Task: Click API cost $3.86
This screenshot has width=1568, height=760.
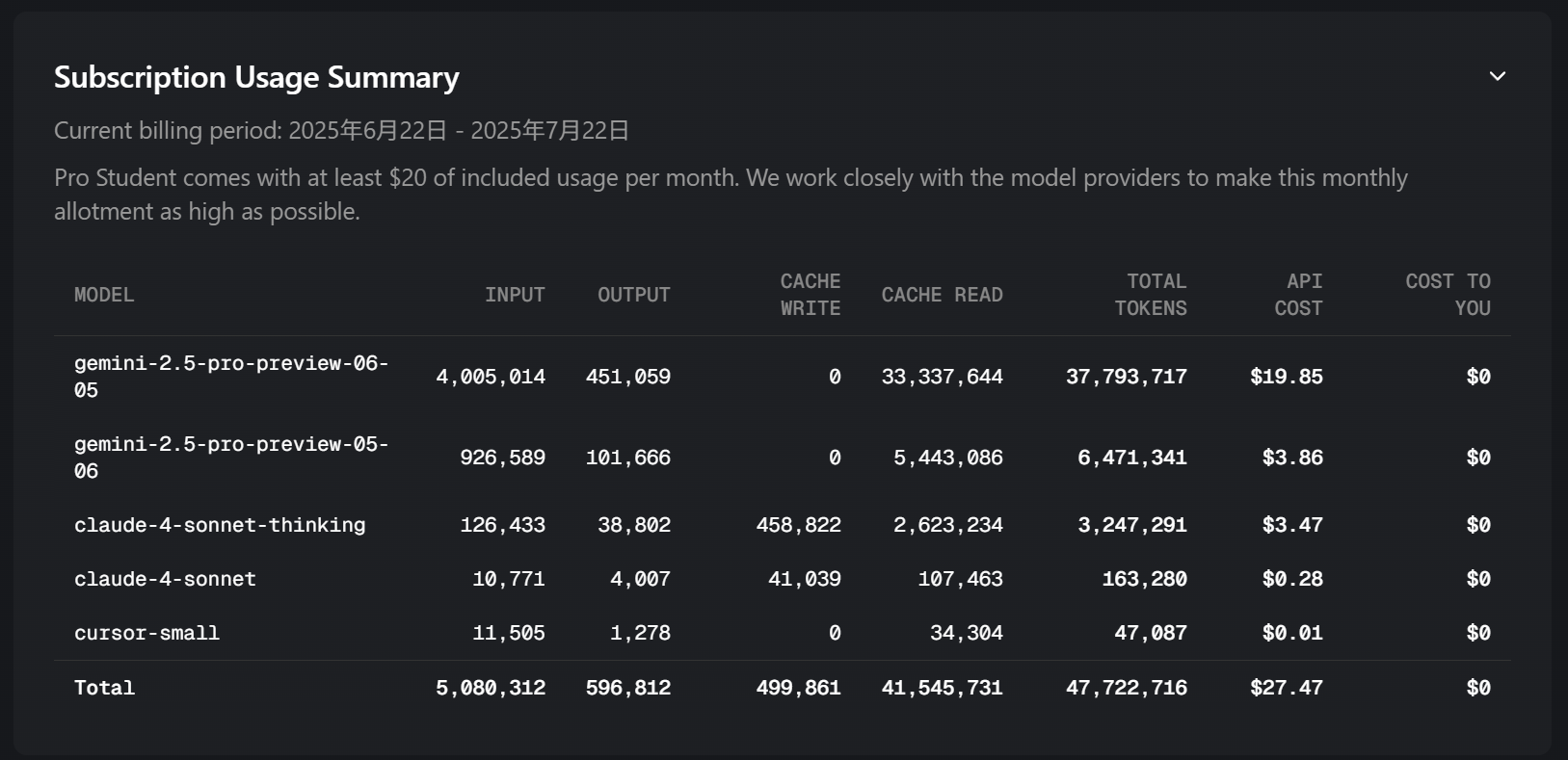Action: point(1292,458)
